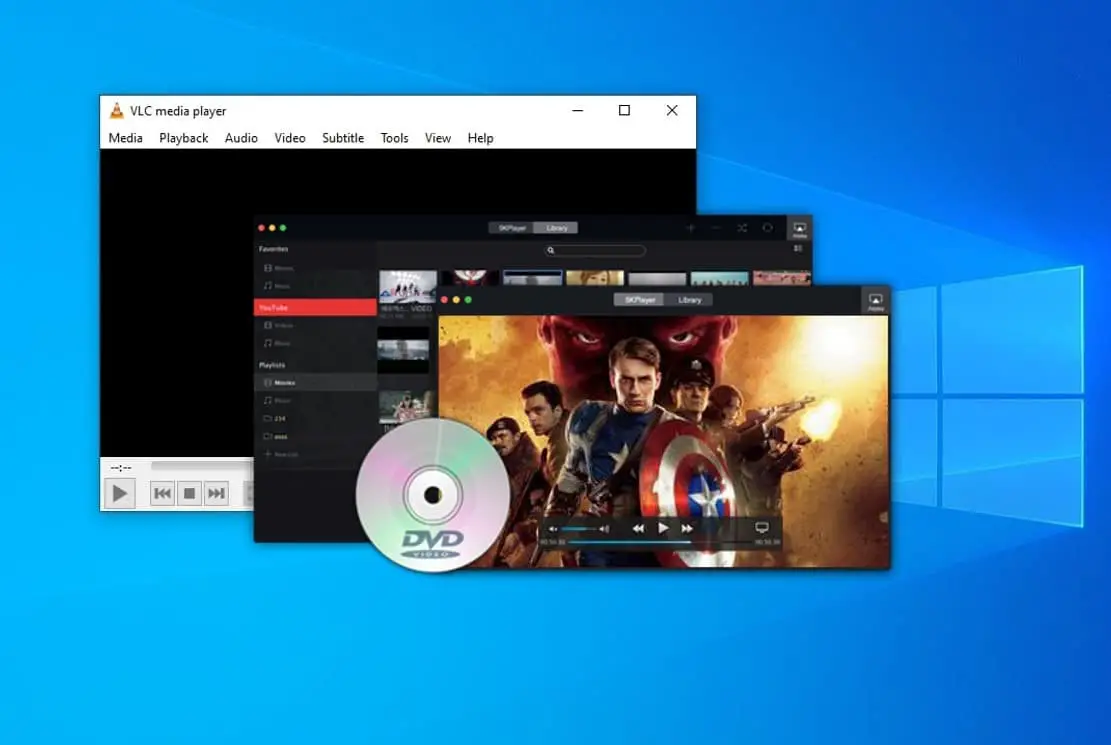Open the Video menu in VLC

click(290, 138)
